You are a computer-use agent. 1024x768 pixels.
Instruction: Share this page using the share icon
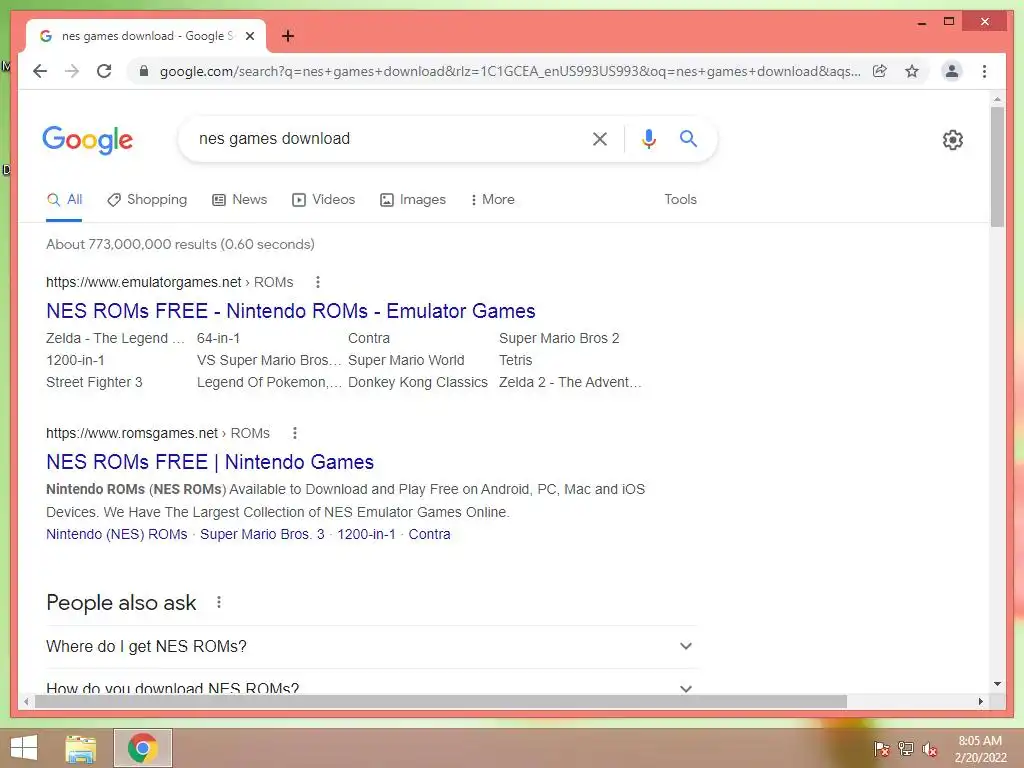tap(880, 71)
